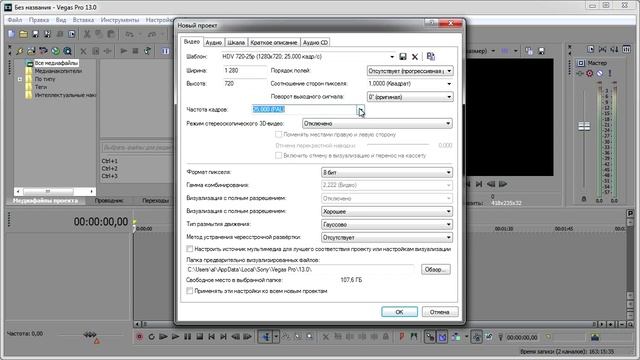The width and height of the screenshot is (640, 360).
Task: Click the width field showing 1 280
Action: (244, 71)
